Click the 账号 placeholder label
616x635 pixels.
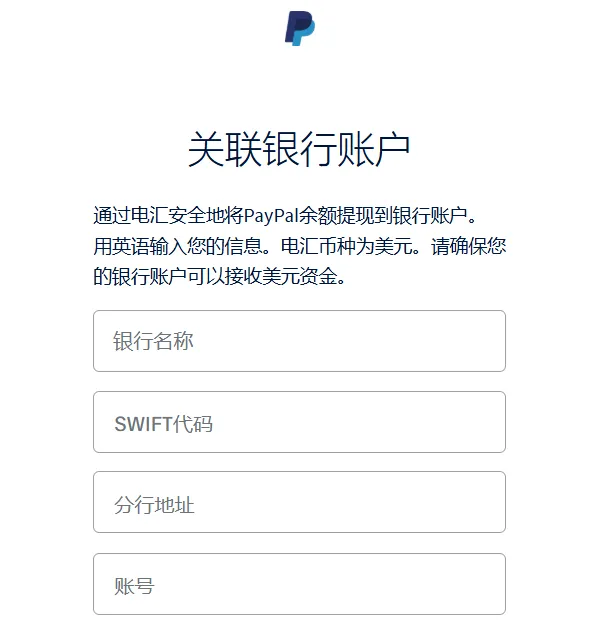[x=134, y=586]
